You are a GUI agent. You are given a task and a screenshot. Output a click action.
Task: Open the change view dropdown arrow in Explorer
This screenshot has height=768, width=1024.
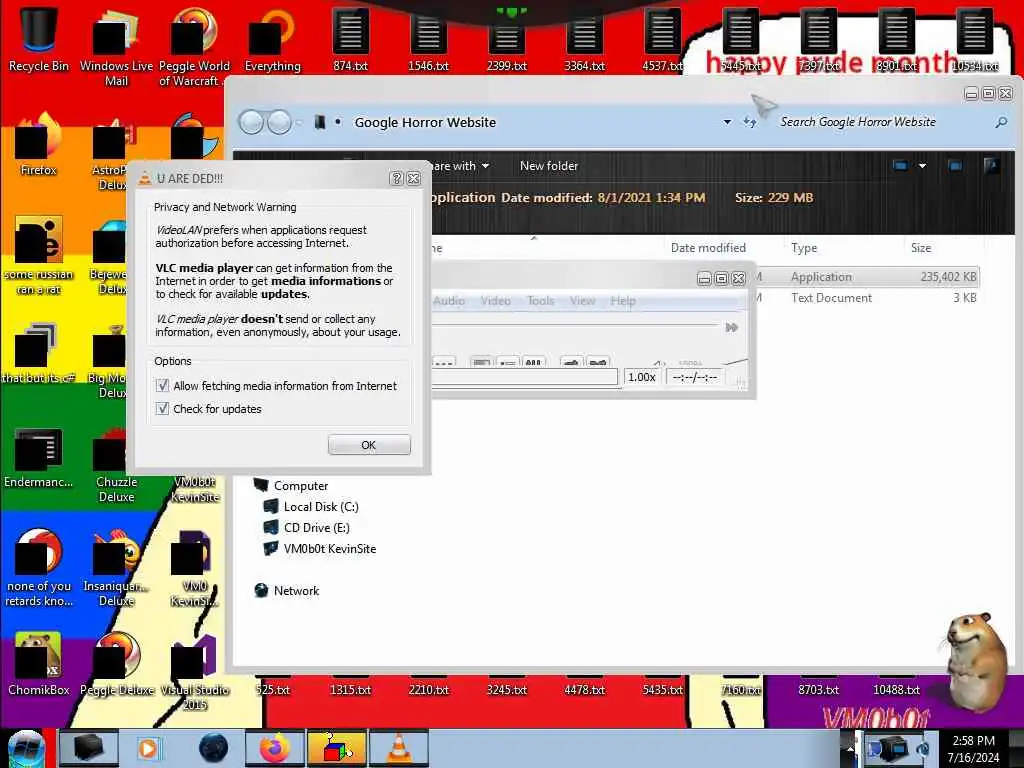pos(922,166)
